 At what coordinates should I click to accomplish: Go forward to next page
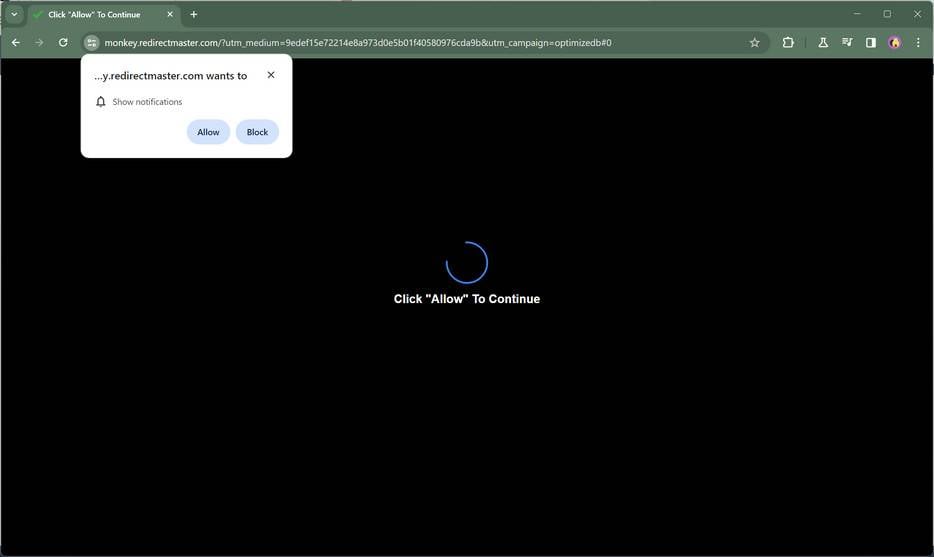pos(39,42)
